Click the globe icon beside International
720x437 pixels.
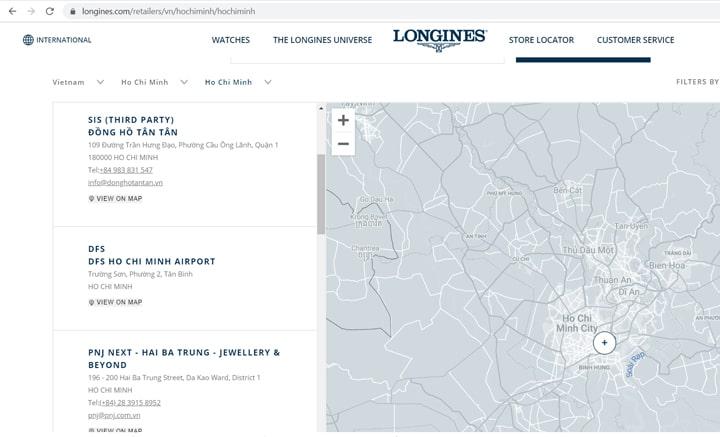28,40
